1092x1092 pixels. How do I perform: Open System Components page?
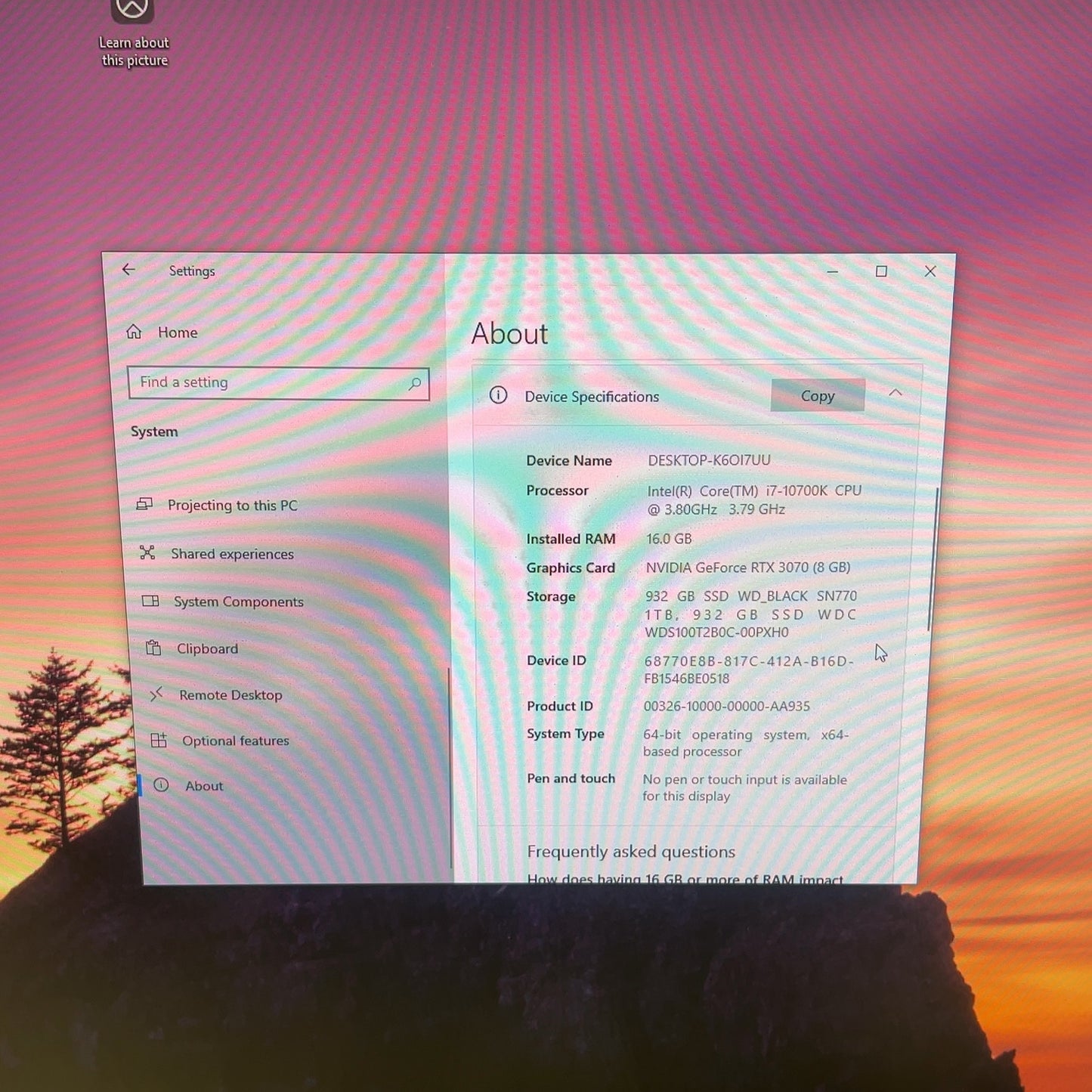tap(239, 602)
